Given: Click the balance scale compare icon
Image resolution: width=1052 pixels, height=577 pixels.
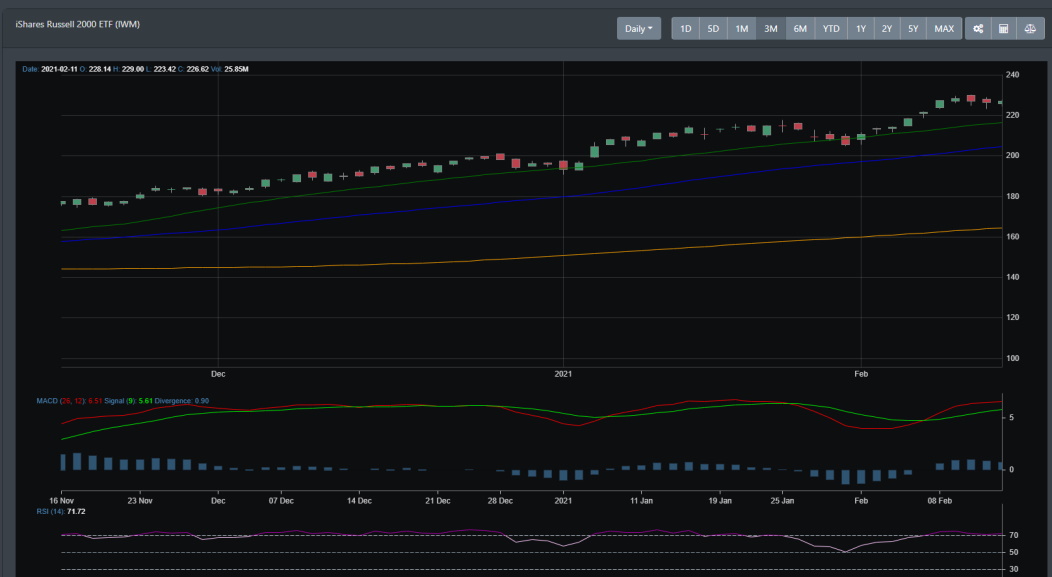Looking at the screenshot, I should point(1030,29).
